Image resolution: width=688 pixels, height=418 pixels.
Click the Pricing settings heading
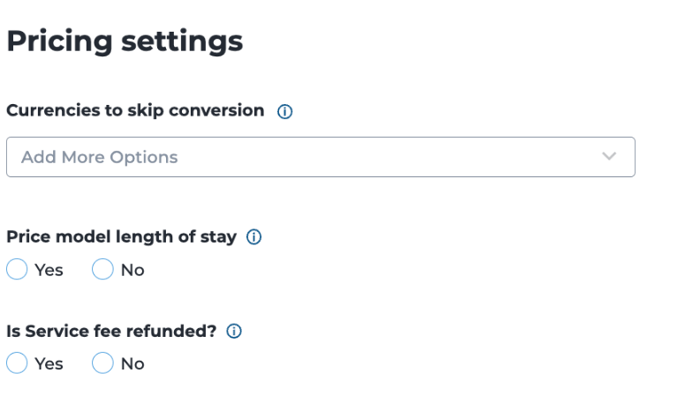[x=125, y=42]
